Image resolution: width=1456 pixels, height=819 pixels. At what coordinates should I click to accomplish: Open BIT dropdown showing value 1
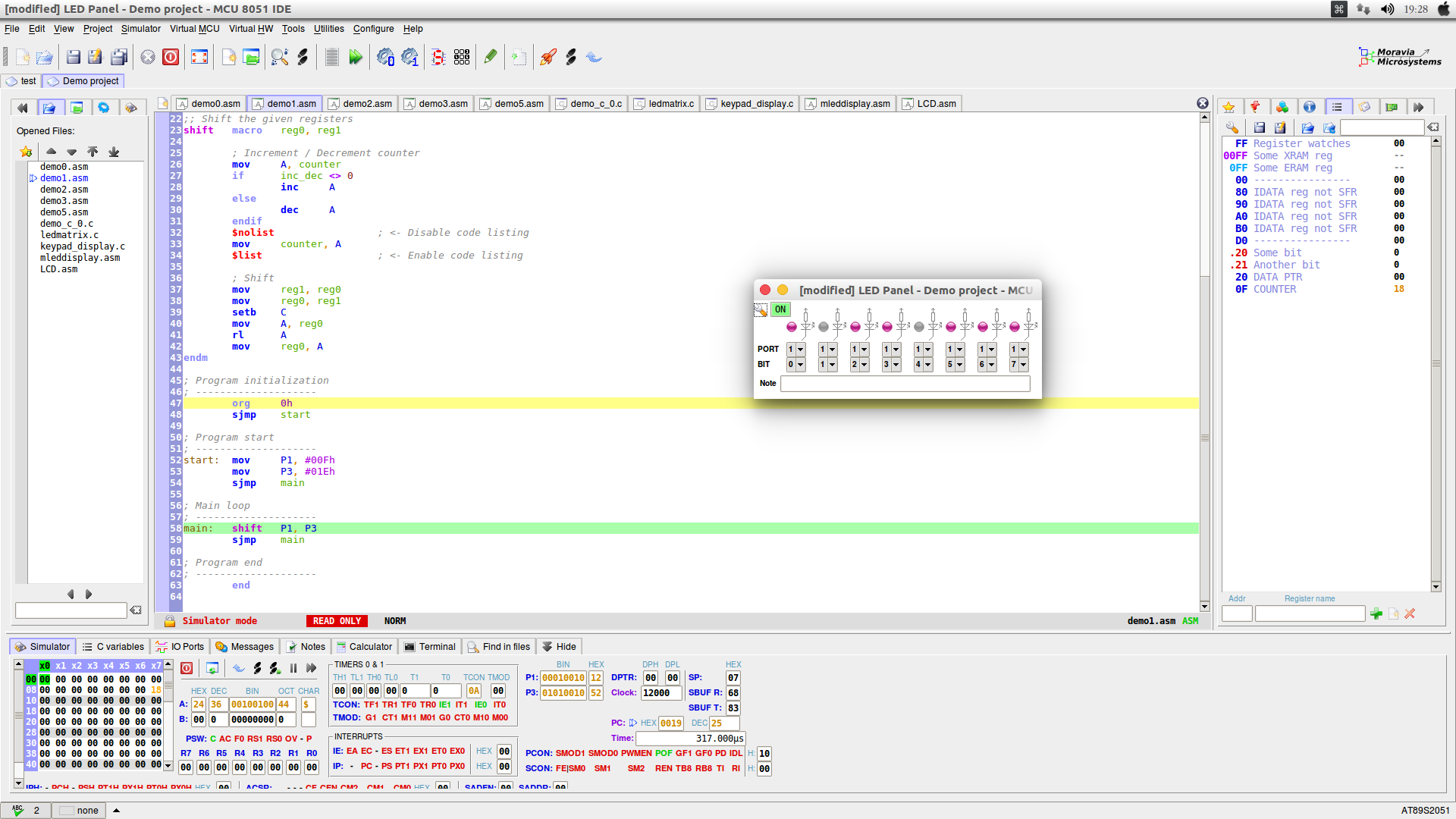pos(827,365)
